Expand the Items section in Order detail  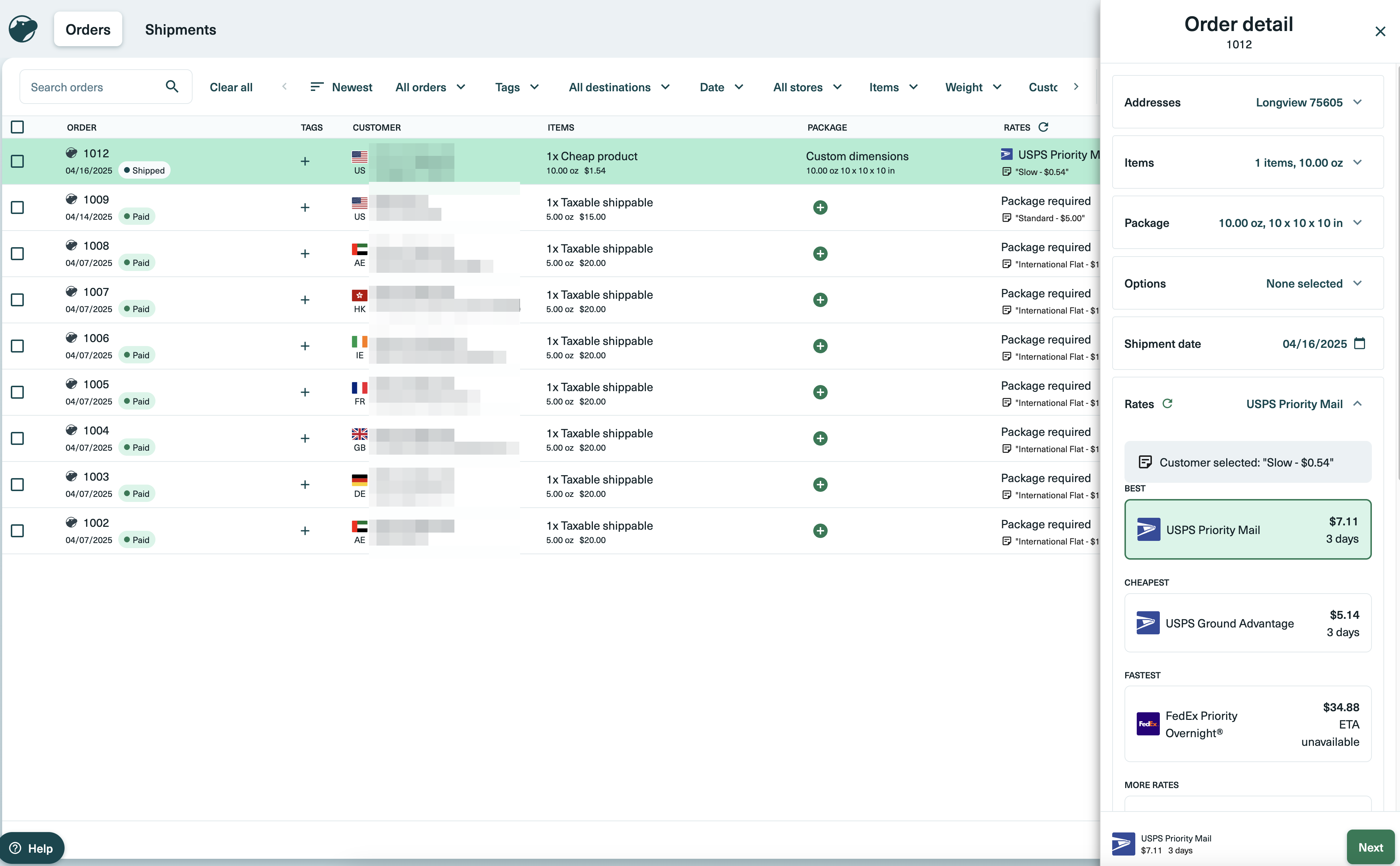1248,163
